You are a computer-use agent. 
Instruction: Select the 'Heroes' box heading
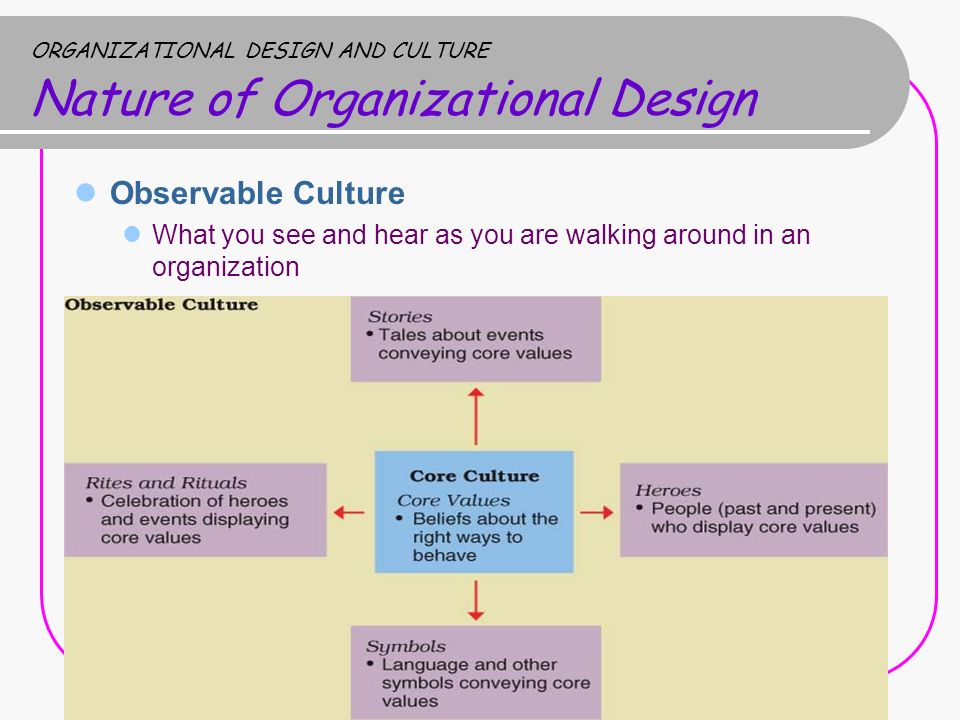[668, 490]
